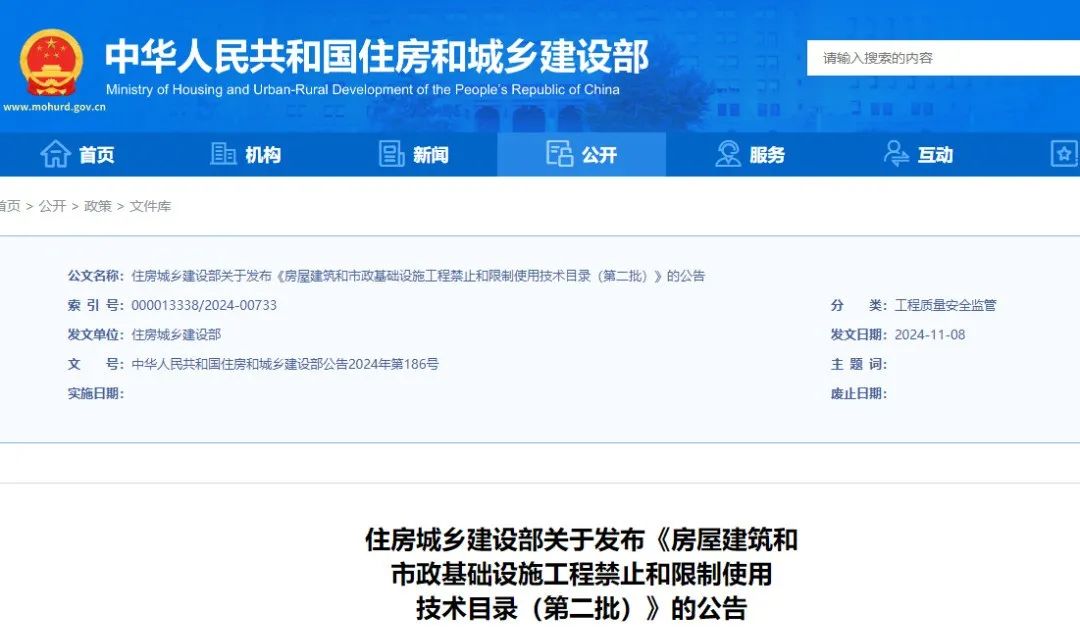The height and width of the screenshot is (637, 1080).
Task: Open the 机构 navigation tab
Action: coord(245,154)
